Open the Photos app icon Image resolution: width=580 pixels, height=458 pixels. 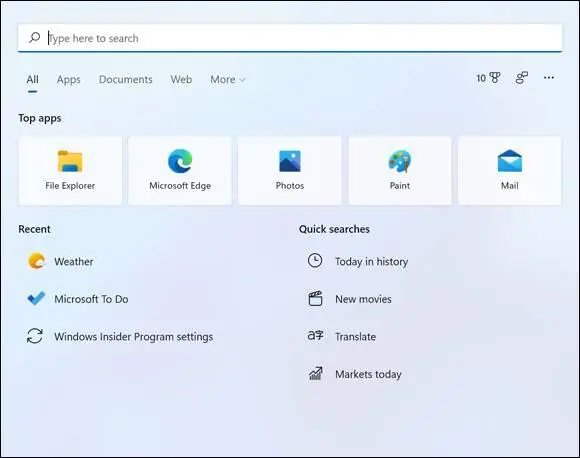coord(290,161)
